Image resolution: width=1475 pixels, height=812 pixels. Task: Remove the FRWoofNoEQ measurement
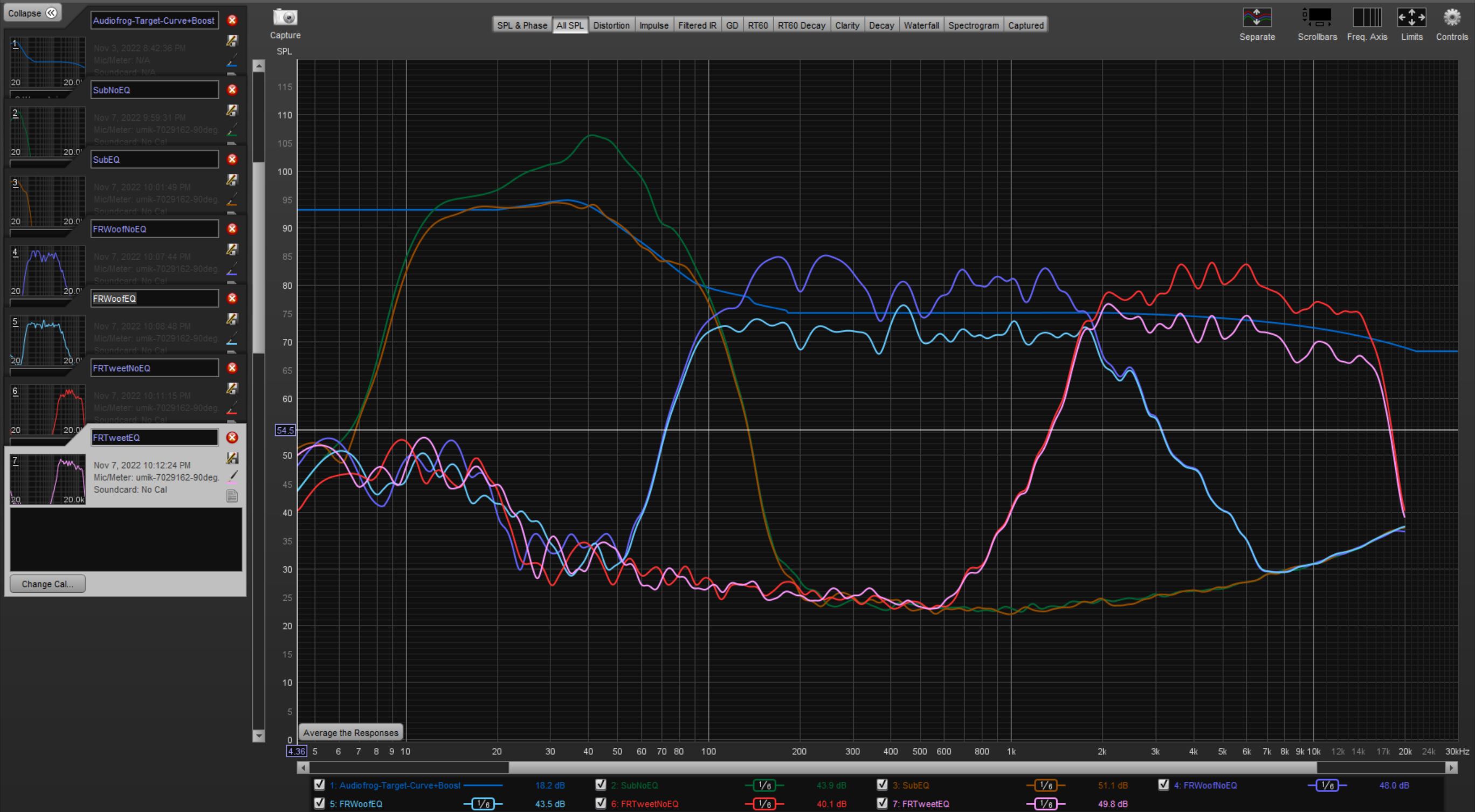(232, 229)
